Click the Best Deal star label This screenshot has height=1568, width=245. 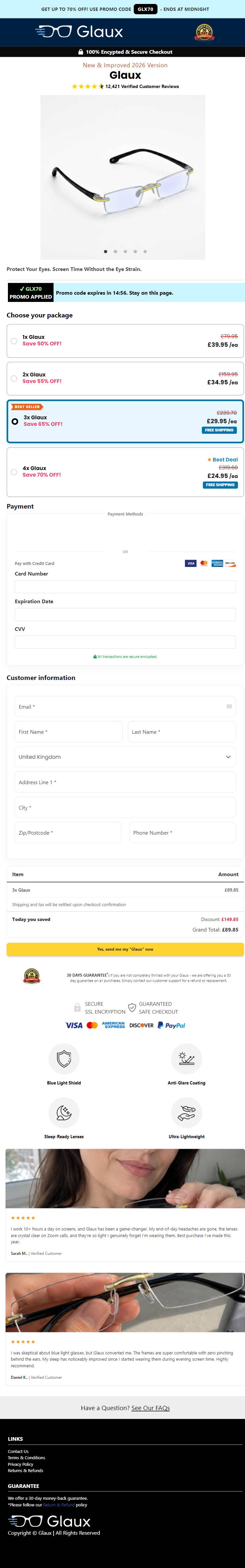[223, 459]
